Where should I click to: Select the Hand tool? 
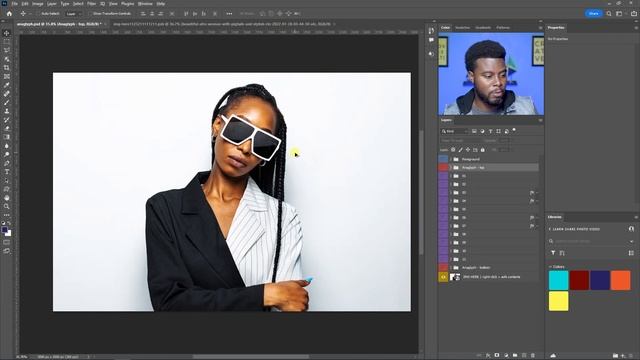7,198
